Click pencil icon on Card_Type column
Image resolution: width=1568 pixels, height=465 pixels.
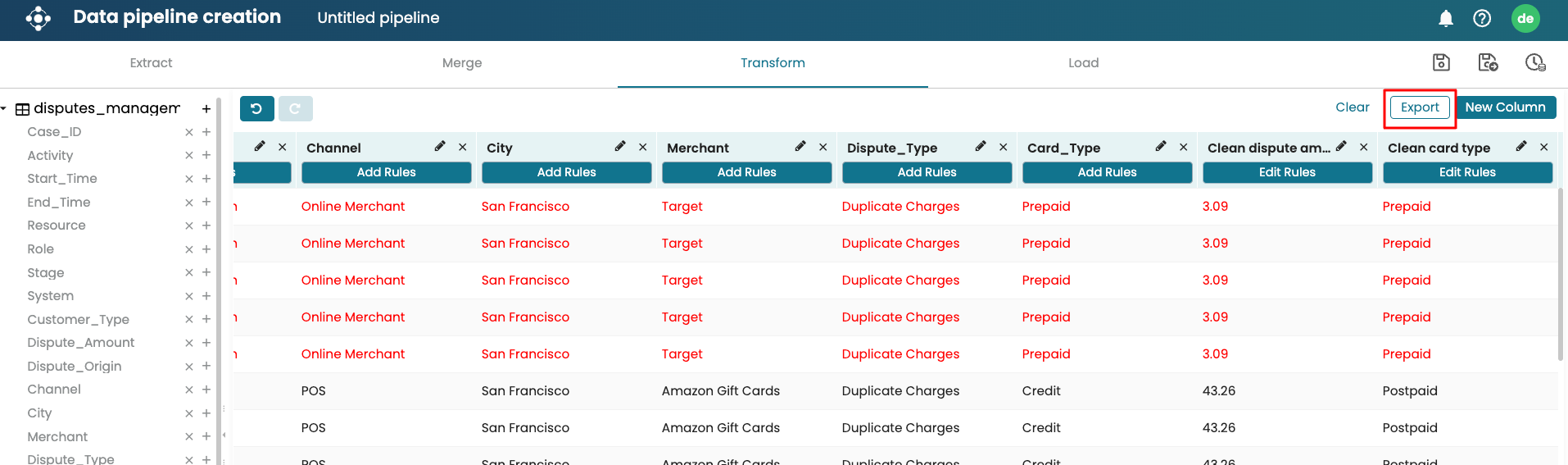point(1161,147)
